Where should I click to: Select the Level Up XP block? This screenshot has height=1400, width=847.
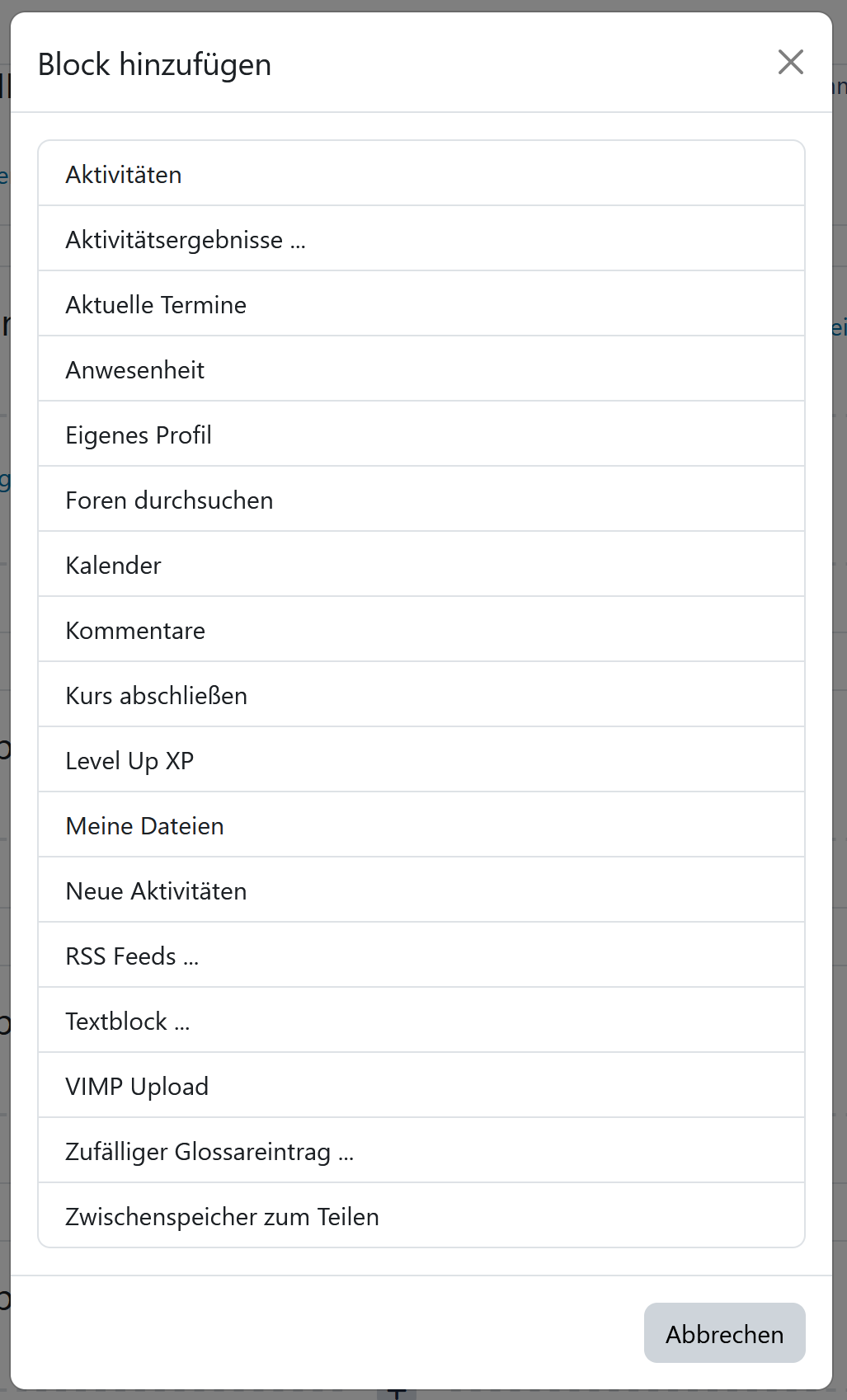pos(129,761)
